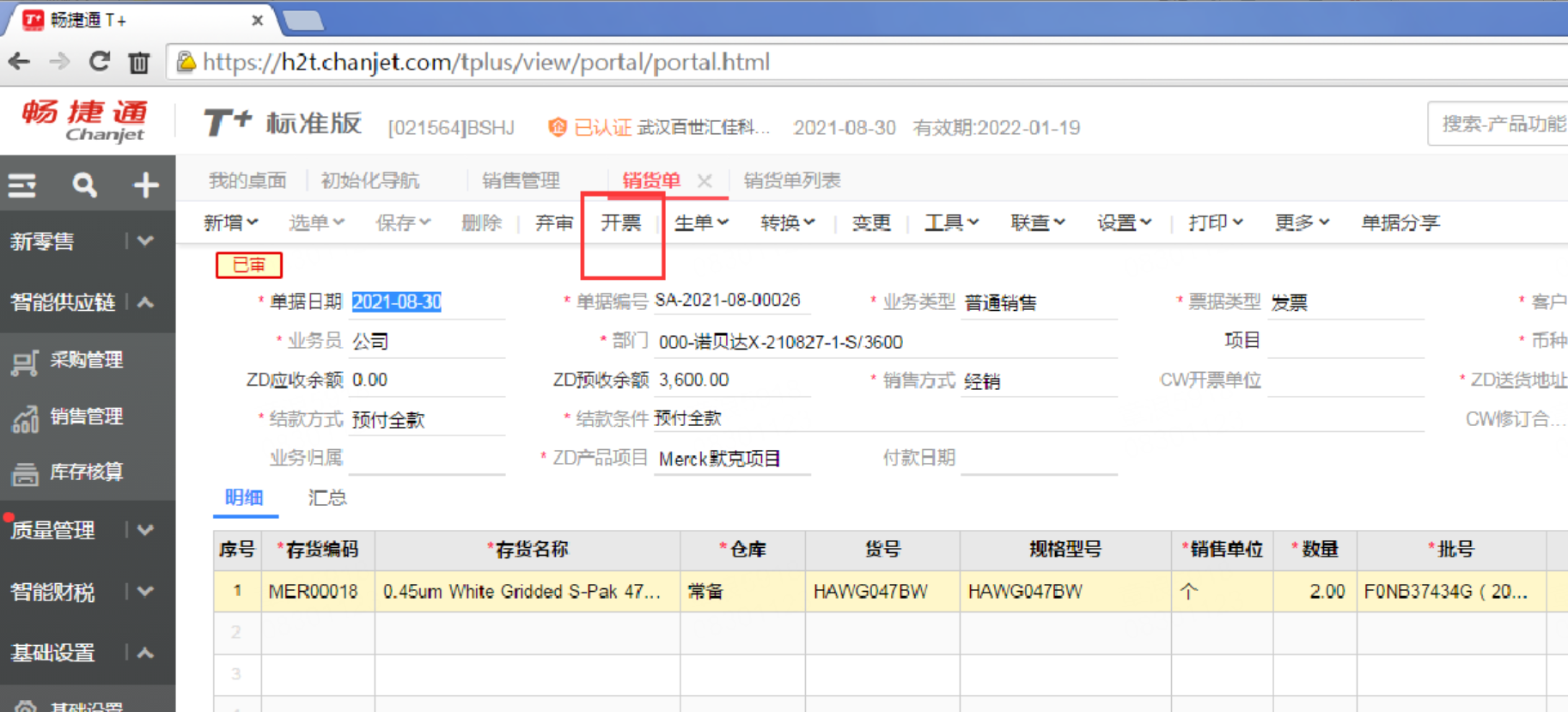Click the 结款方式 field 预付全款
The width and height of the screenshot is (1568, 712).
[427, 419]
